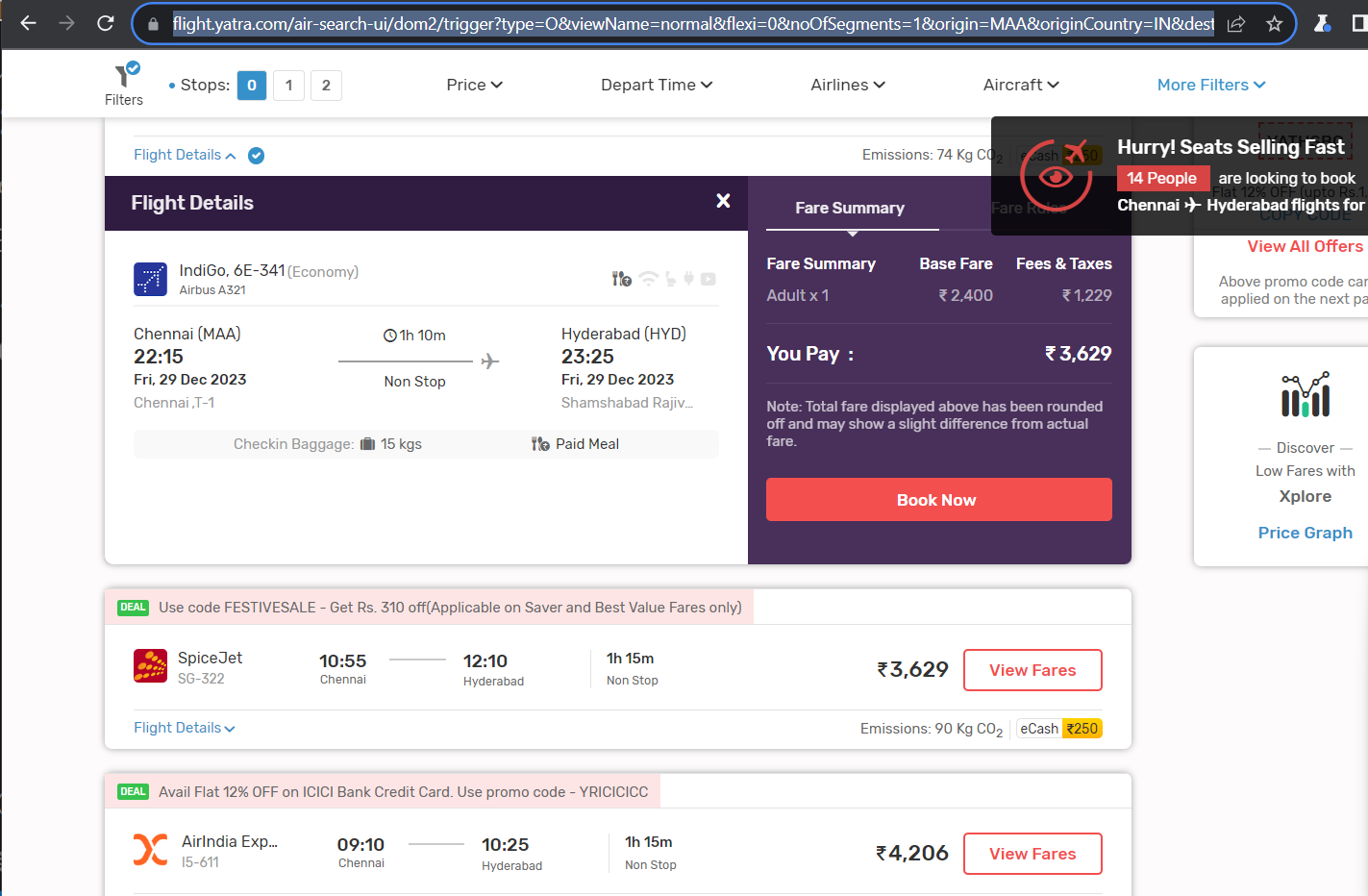The image size is (1368, 896).
Task: Bookmark this page with the star icon
Action: point(1274,24)
